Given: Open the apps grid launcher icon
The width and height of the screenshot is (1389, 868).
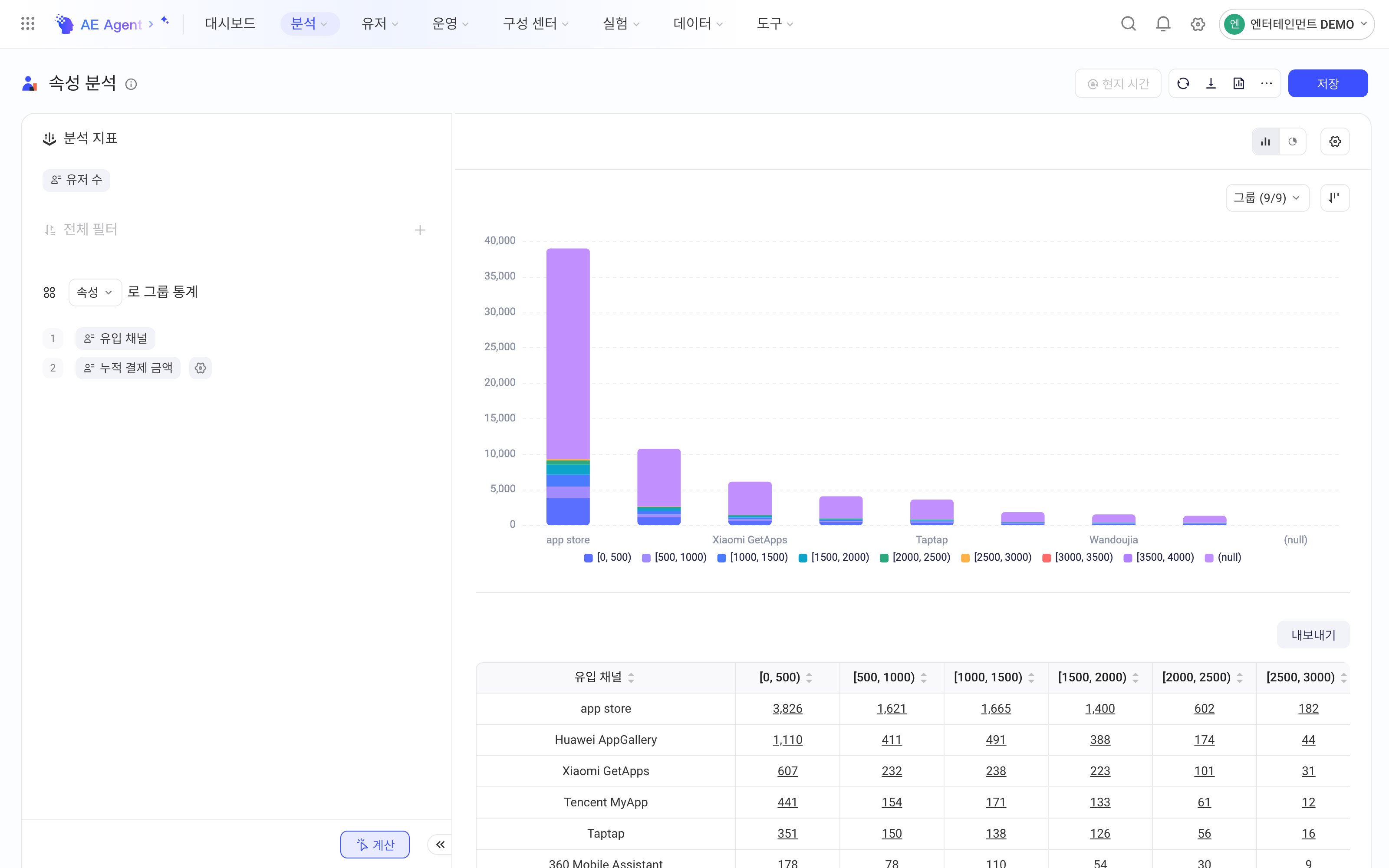Looking at the screenshot, I should click(27, 23).
